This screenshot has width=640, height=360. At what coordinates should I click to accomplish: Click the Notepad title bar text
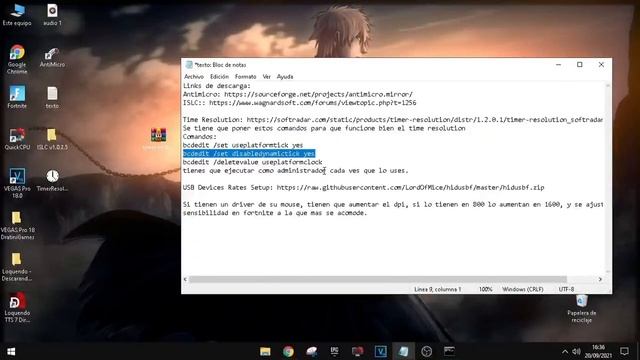pyautogui.click(x=220, y=65)
